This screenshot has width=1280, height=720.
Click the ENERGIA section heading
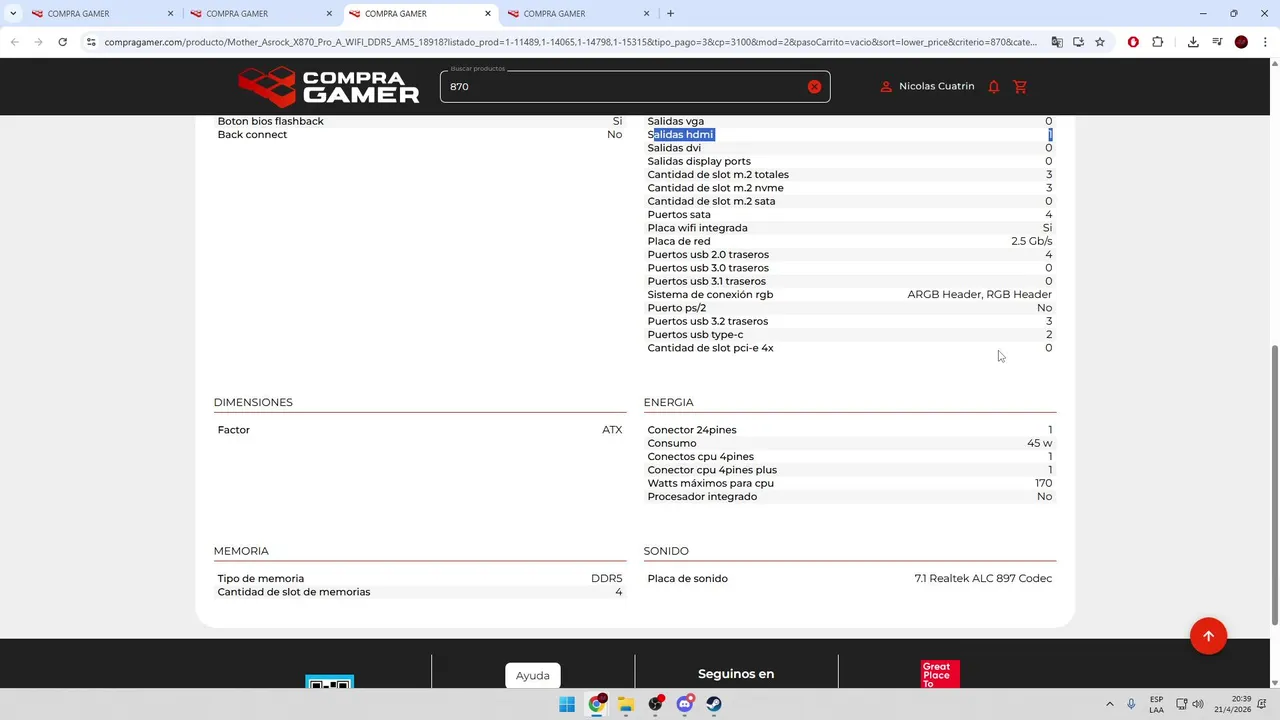[669, 402]
